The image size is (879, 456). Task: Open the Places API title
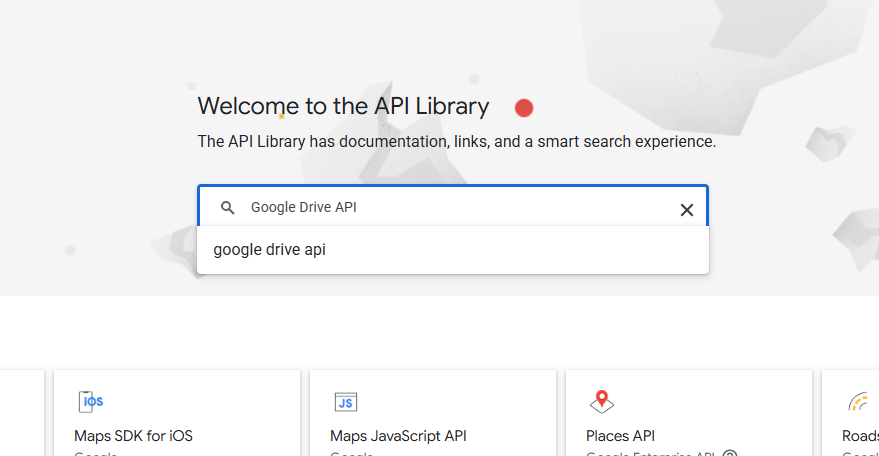coord(620,436)
